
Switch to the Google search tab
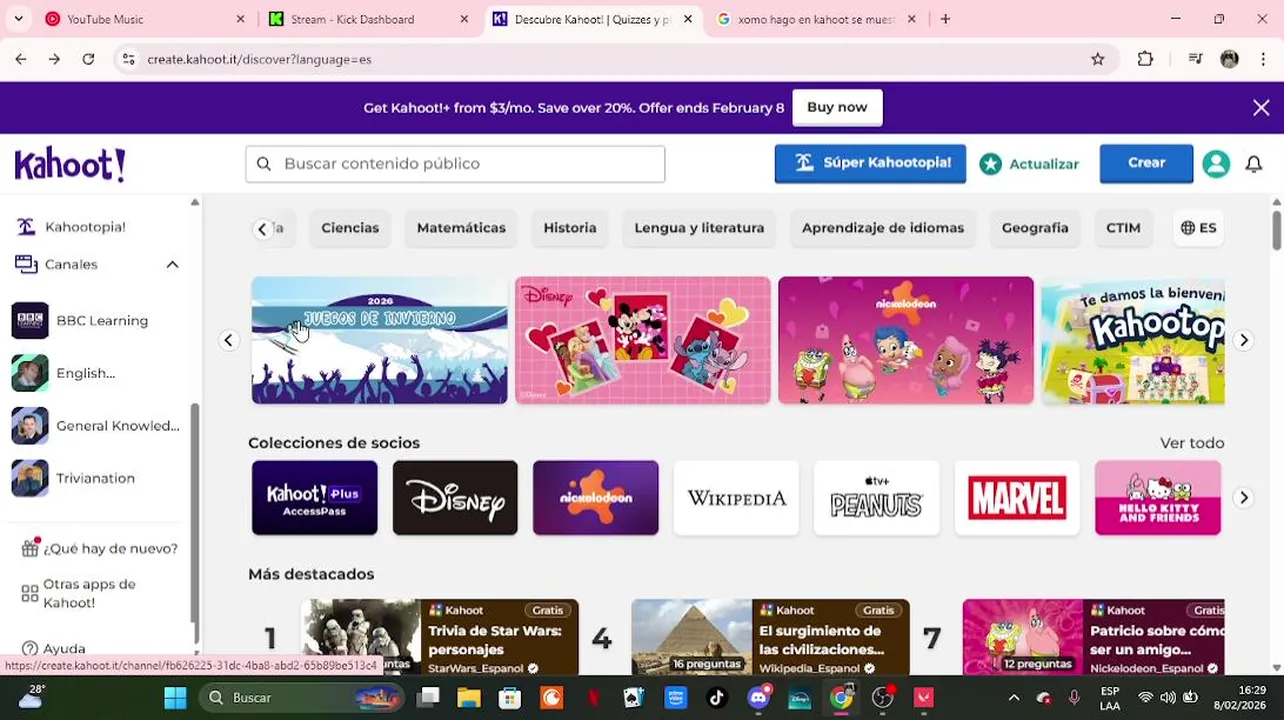815,19
